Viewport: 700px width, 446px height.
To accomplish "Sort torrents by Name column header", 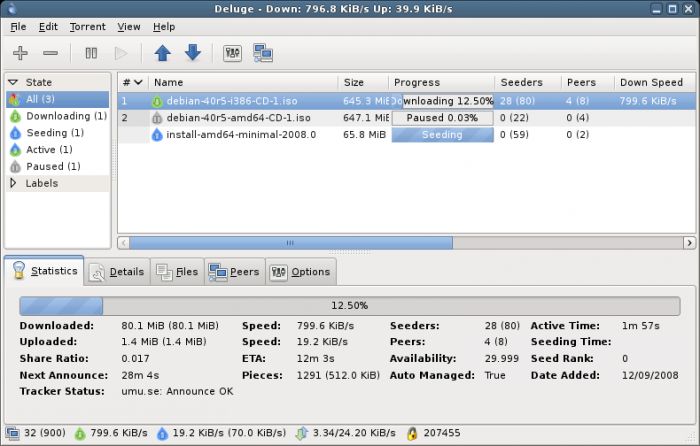I will (244, 82).
